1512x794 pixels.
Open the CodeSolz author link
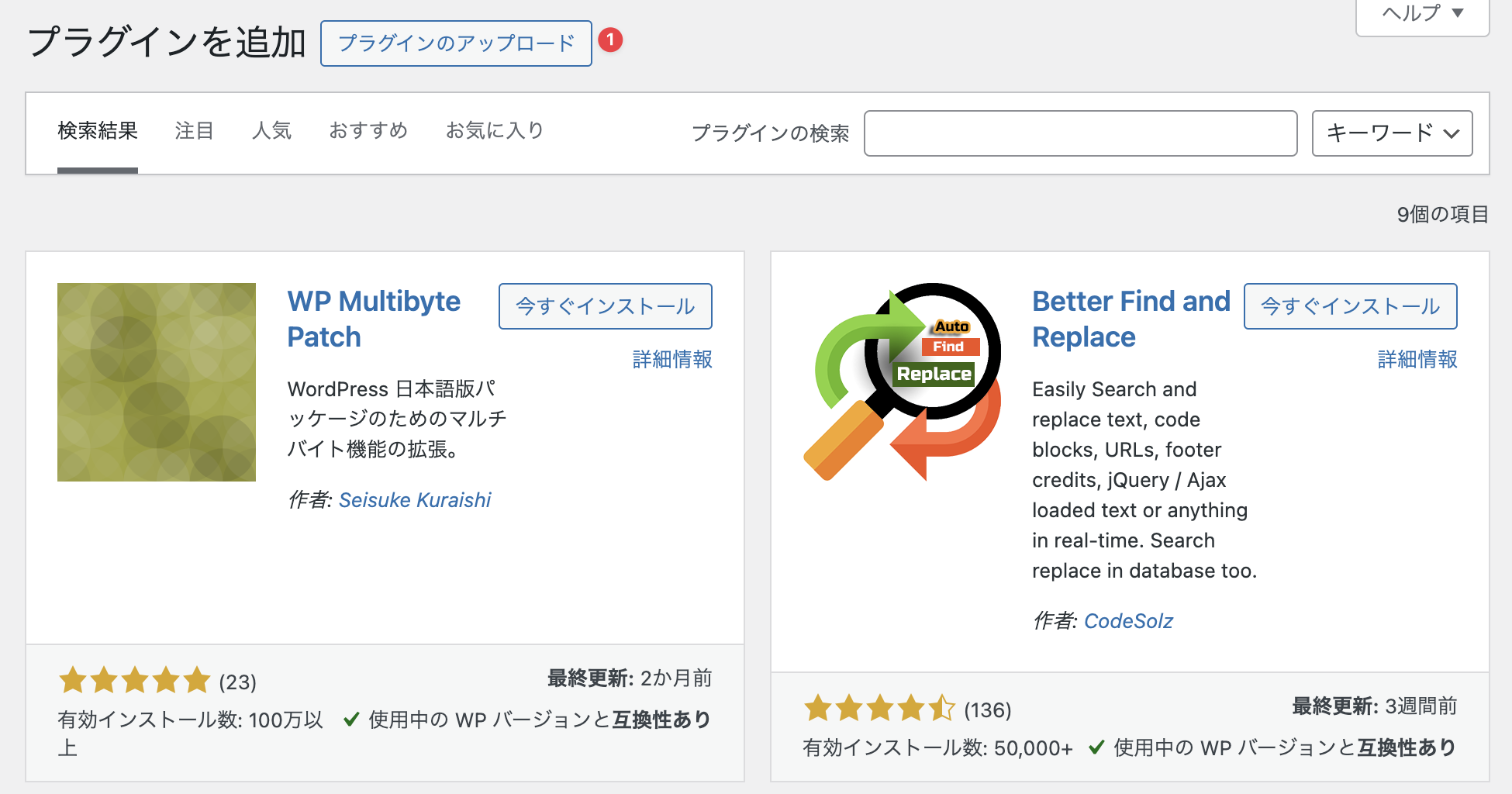coord(1128,621)
